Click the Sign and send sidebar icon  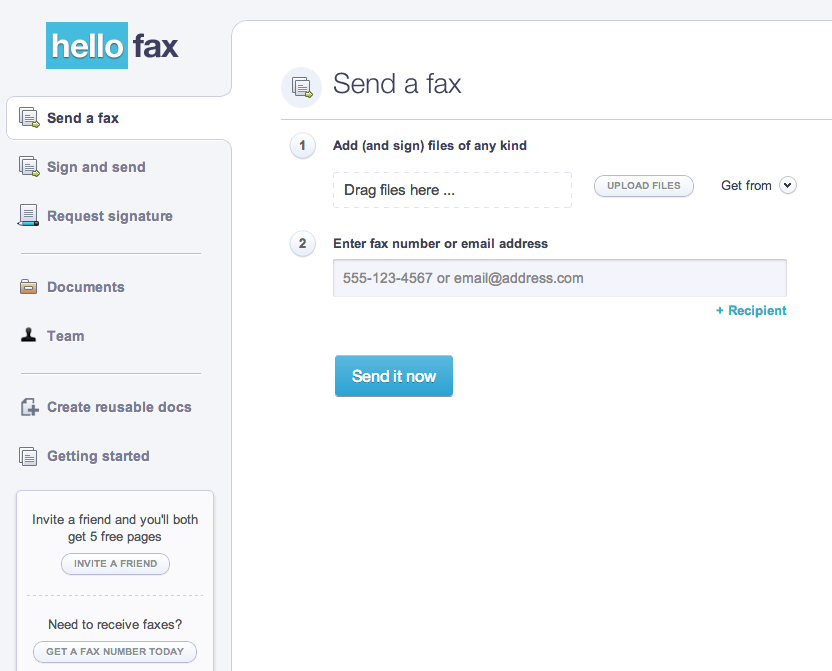[29, 167]
